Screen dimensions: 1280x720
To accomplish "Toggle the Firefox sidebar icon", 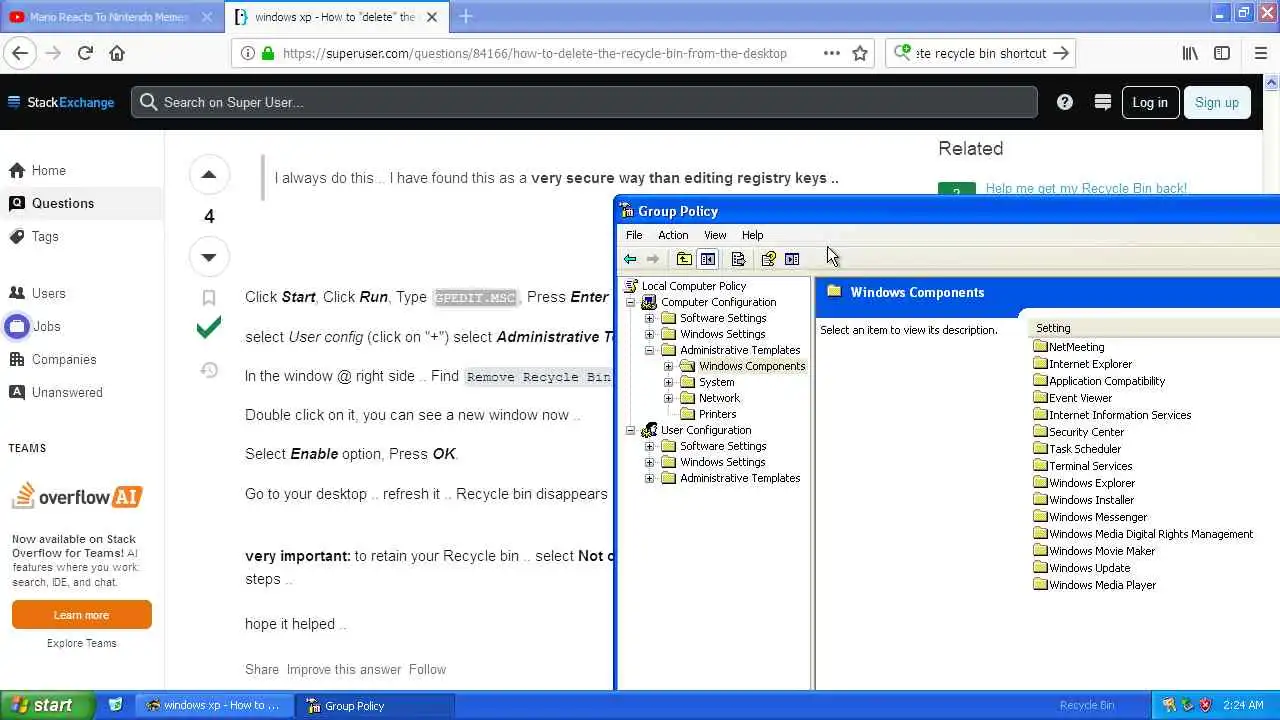I will (1222, 53).
